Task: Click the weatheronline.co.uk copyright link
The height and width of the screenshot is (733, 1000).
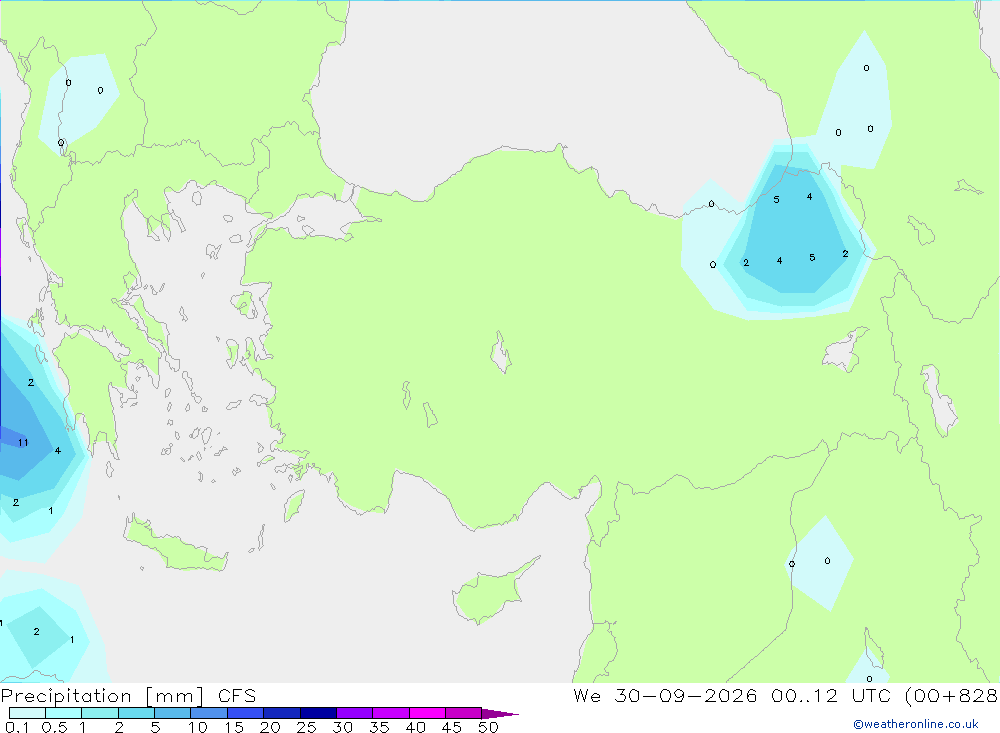Action: tap(916, 724)
